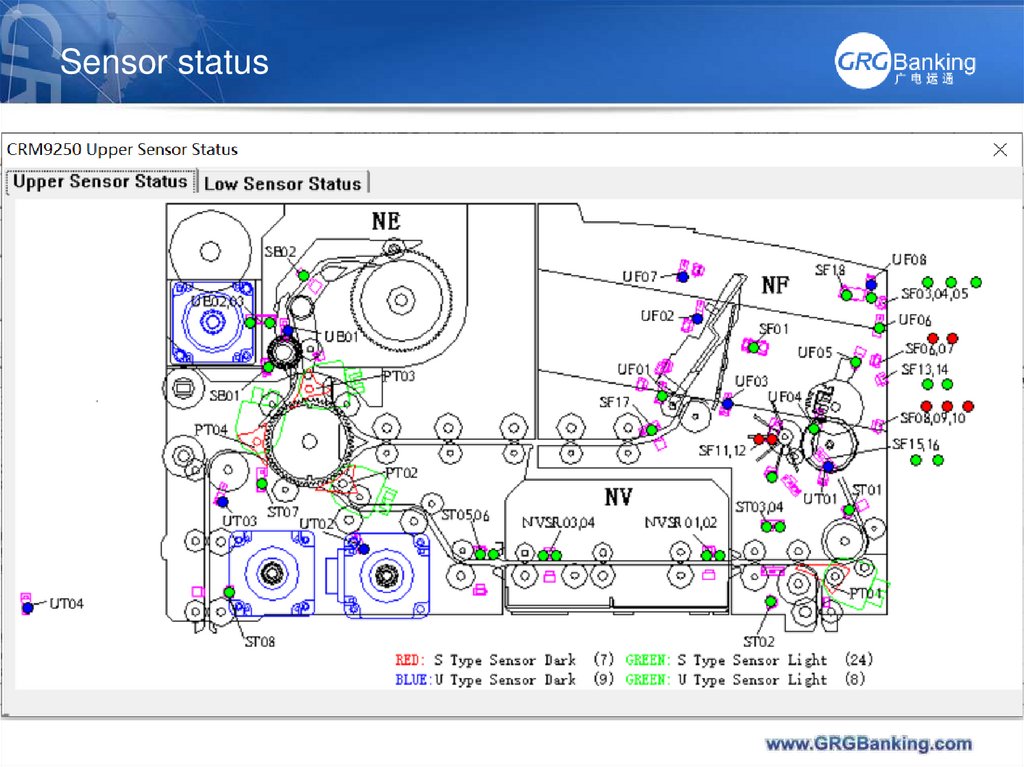Click the NVSR01,02 sensor indicators
The width and height of the screenshot is (1024, 767).
(x=712, y=554)
